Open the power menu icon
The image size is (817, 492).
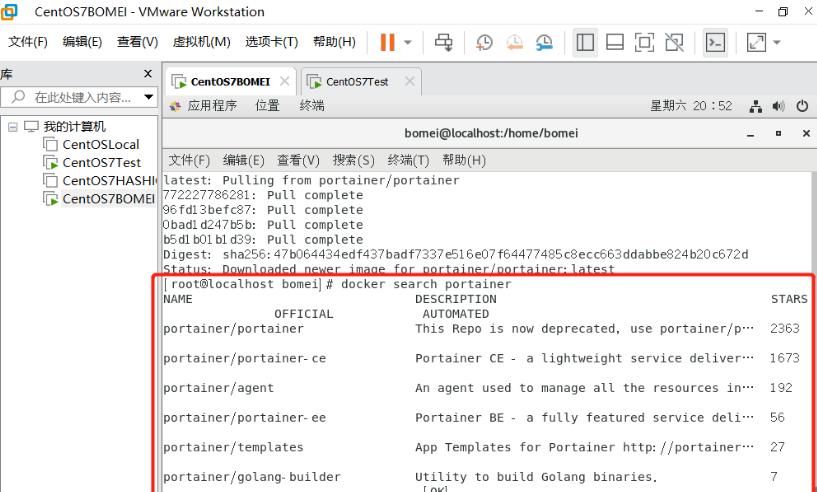point(802,106)
